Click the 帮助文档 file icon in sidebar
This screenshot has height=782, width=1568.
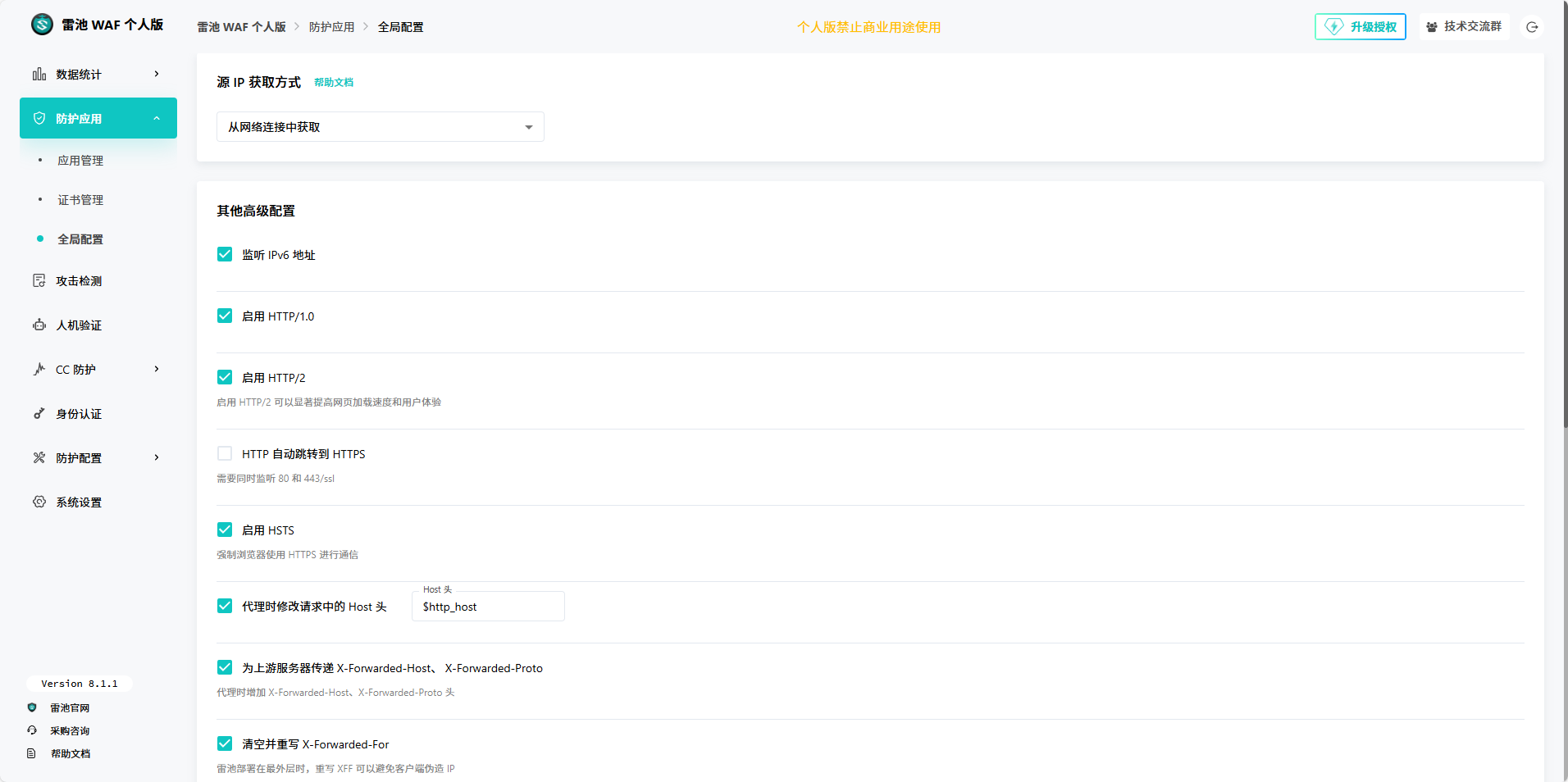pyautogui.click(x=32, y=753)
